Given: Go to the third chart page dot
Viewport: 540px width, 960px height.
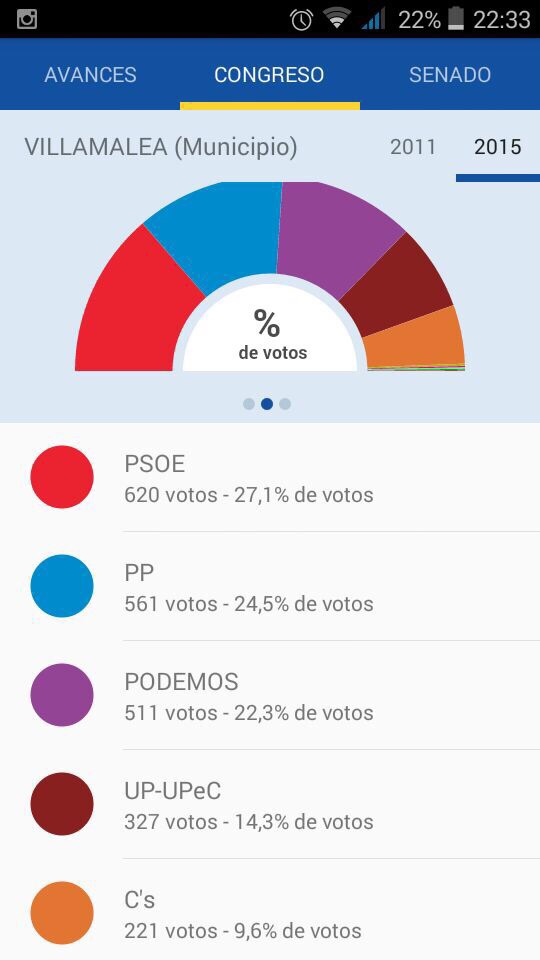Looking at the screenshot, I should point(285,404).
